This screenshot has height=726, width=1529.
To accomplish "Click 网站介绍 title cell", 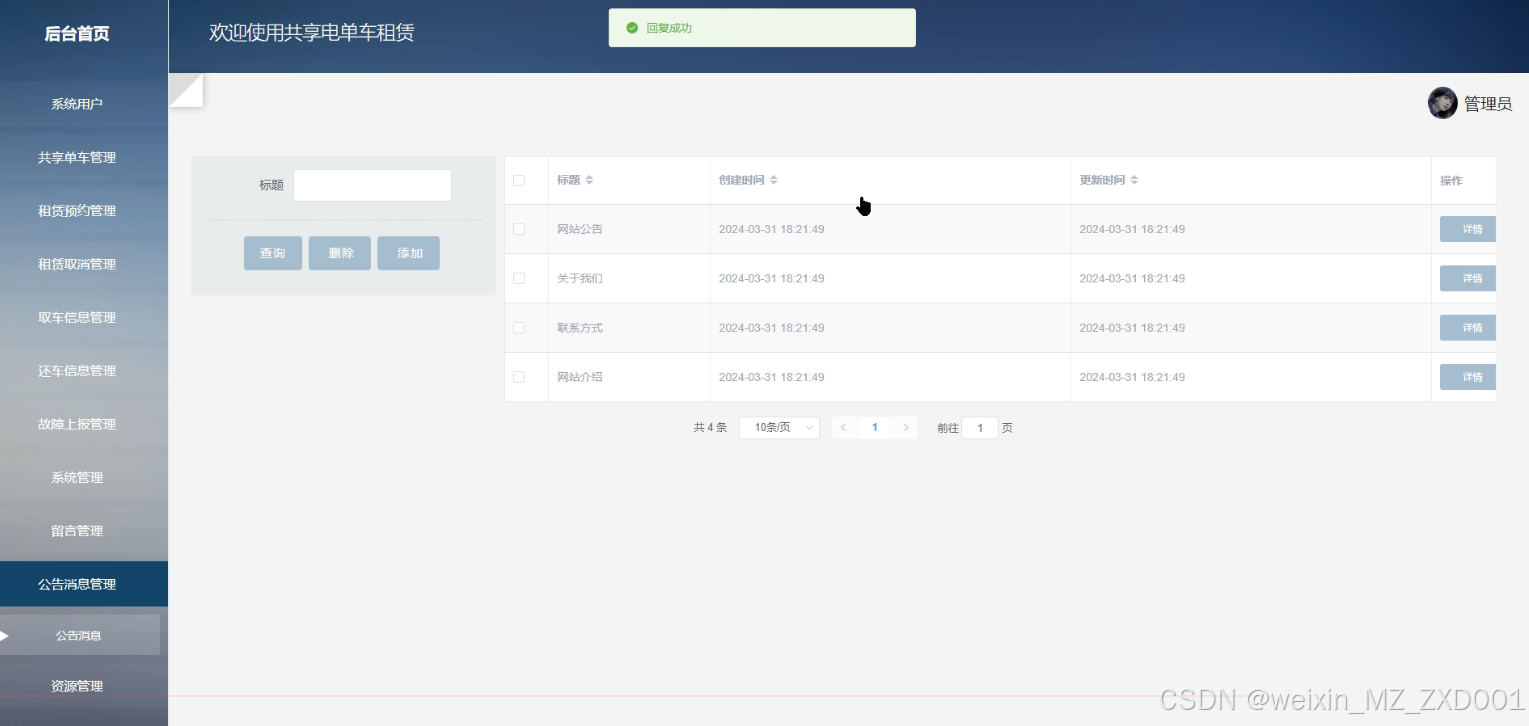I will tap(580, 377).
